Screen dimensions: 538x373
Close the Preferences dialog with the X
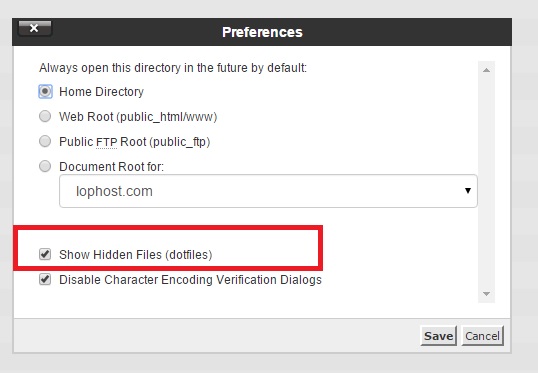pyautogui.click(x=35, y=28)
